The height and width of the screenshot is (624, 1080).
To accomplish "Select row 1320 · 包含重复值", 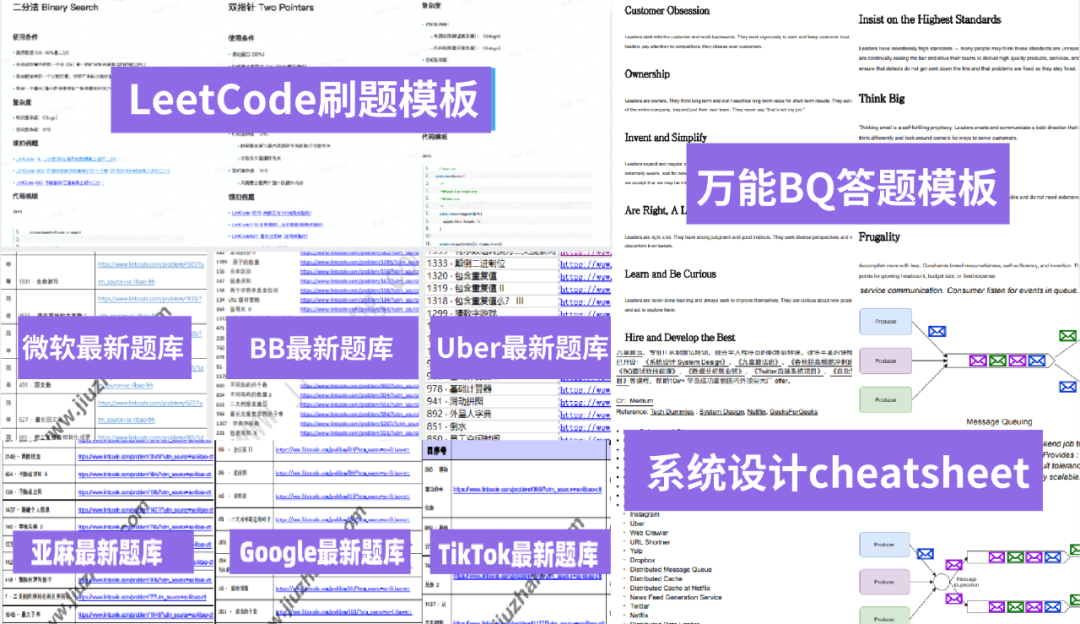I will (x=492, y=275).
